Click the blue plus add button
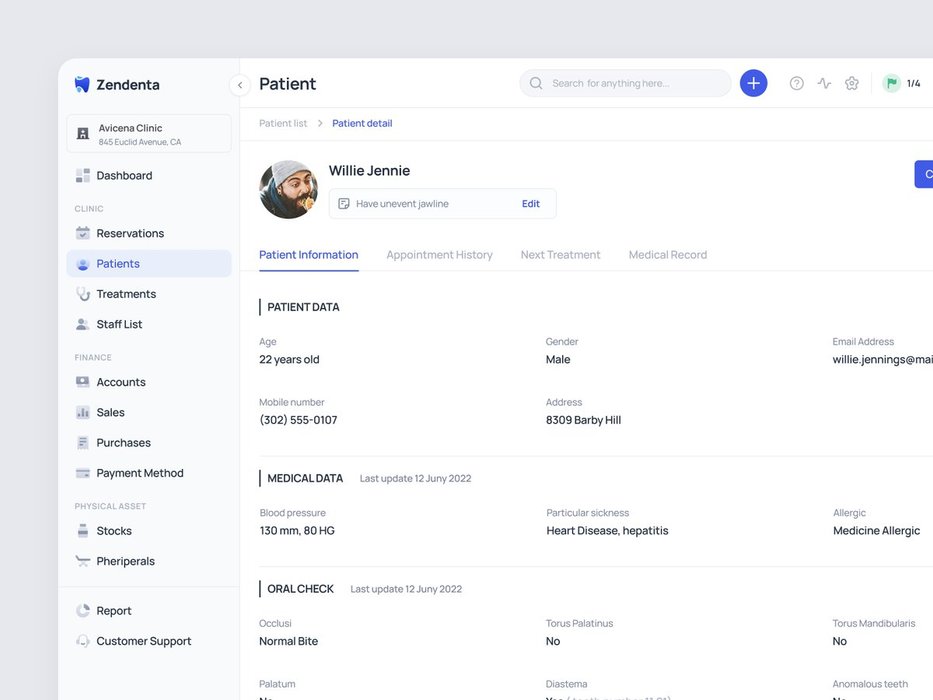Image resolution: width=933 pixels, height=700 pixels. (x=753, y=83)
